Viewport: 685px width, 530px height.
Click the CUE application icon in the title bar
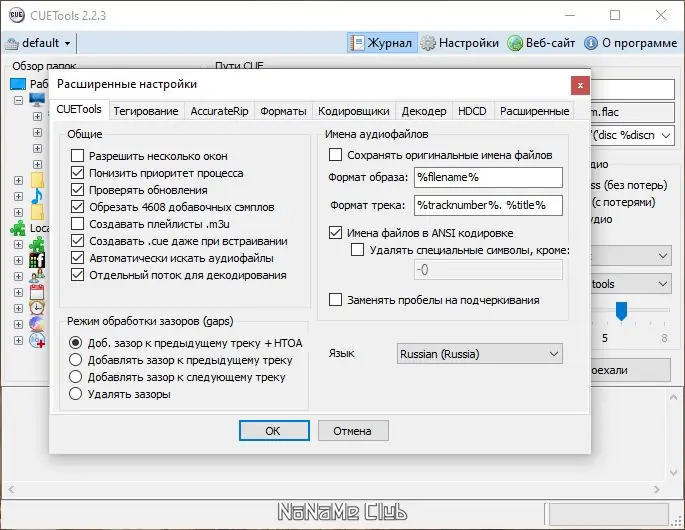click(17, 15)
